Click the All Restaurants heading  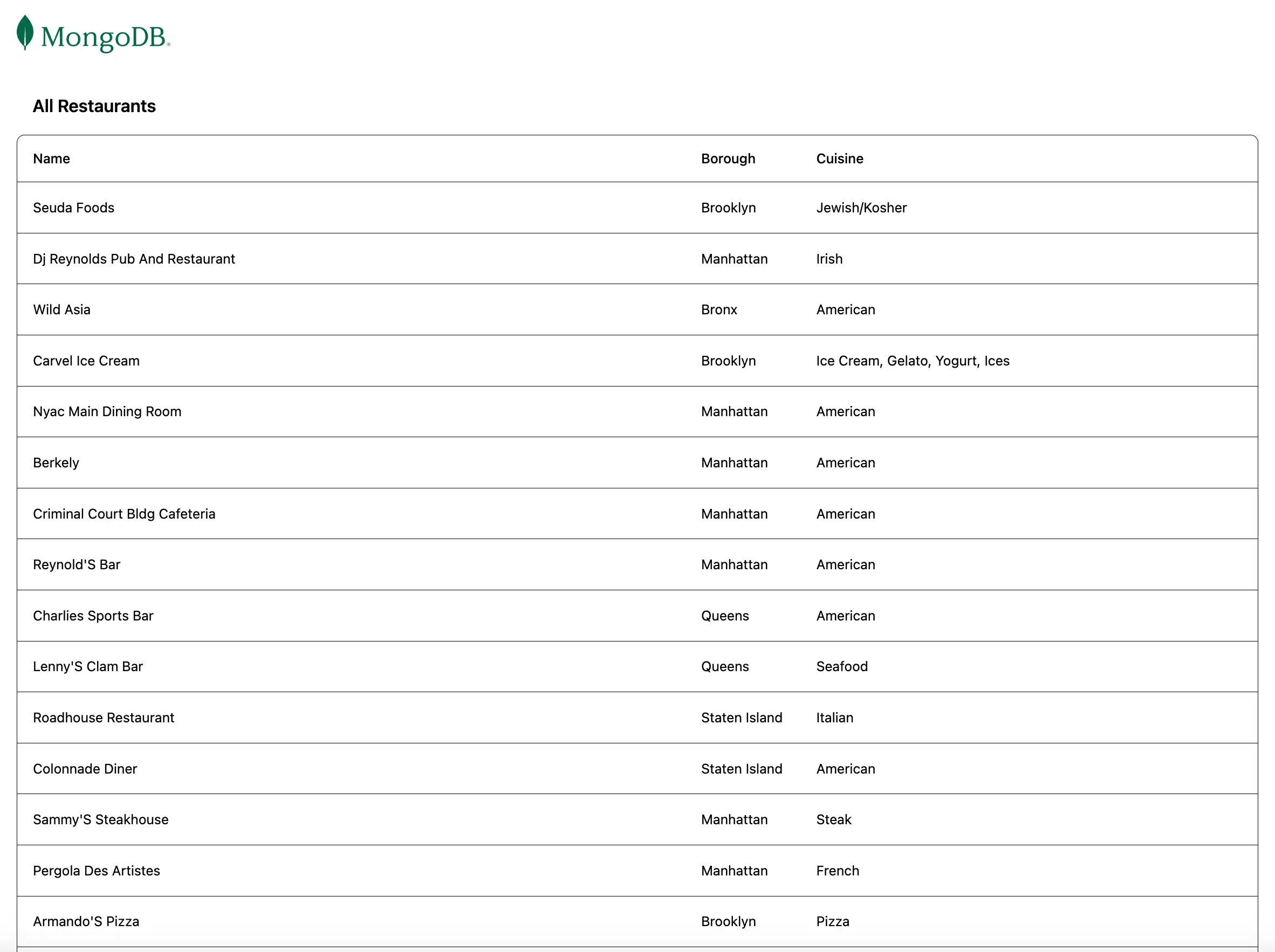94,106
